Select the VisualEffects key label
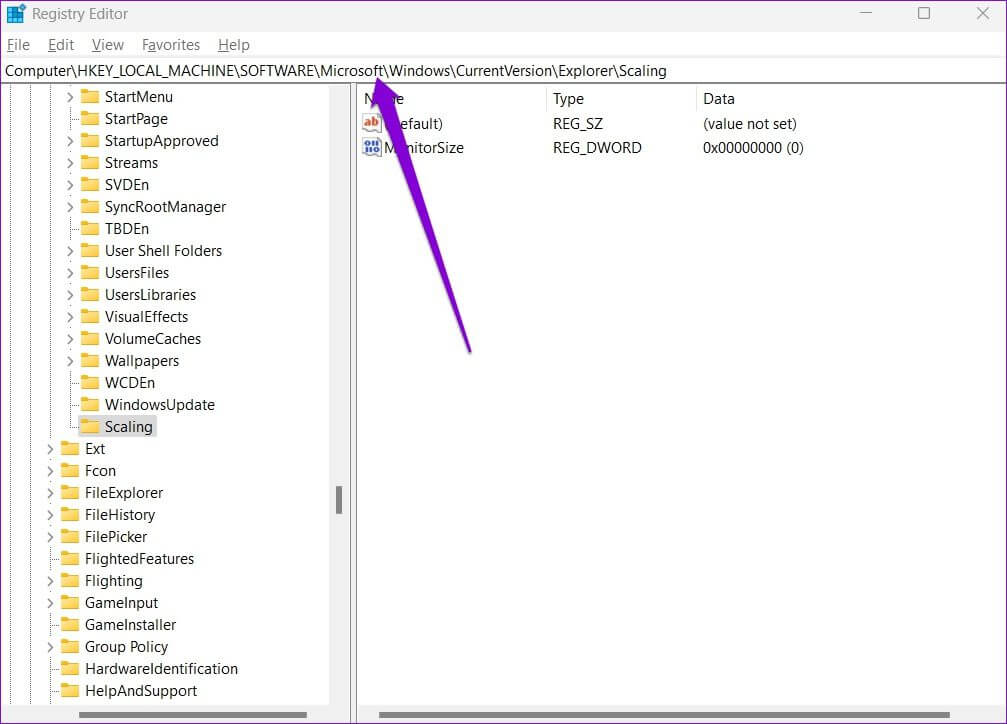This screenshot has width=1007, height=724. [146, 317]
